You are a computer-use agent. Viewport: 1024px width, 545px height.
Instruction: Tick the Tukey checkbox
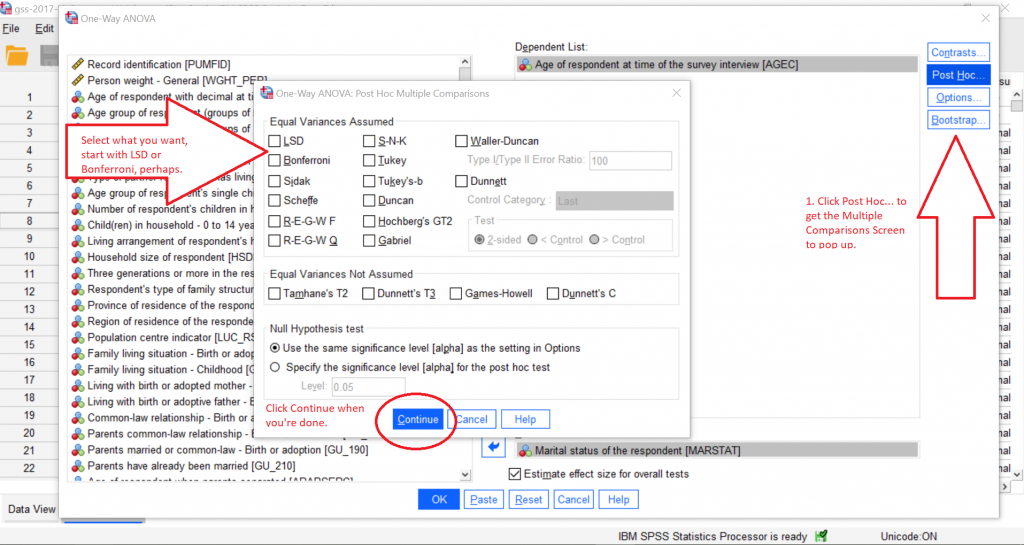[369, 161]
